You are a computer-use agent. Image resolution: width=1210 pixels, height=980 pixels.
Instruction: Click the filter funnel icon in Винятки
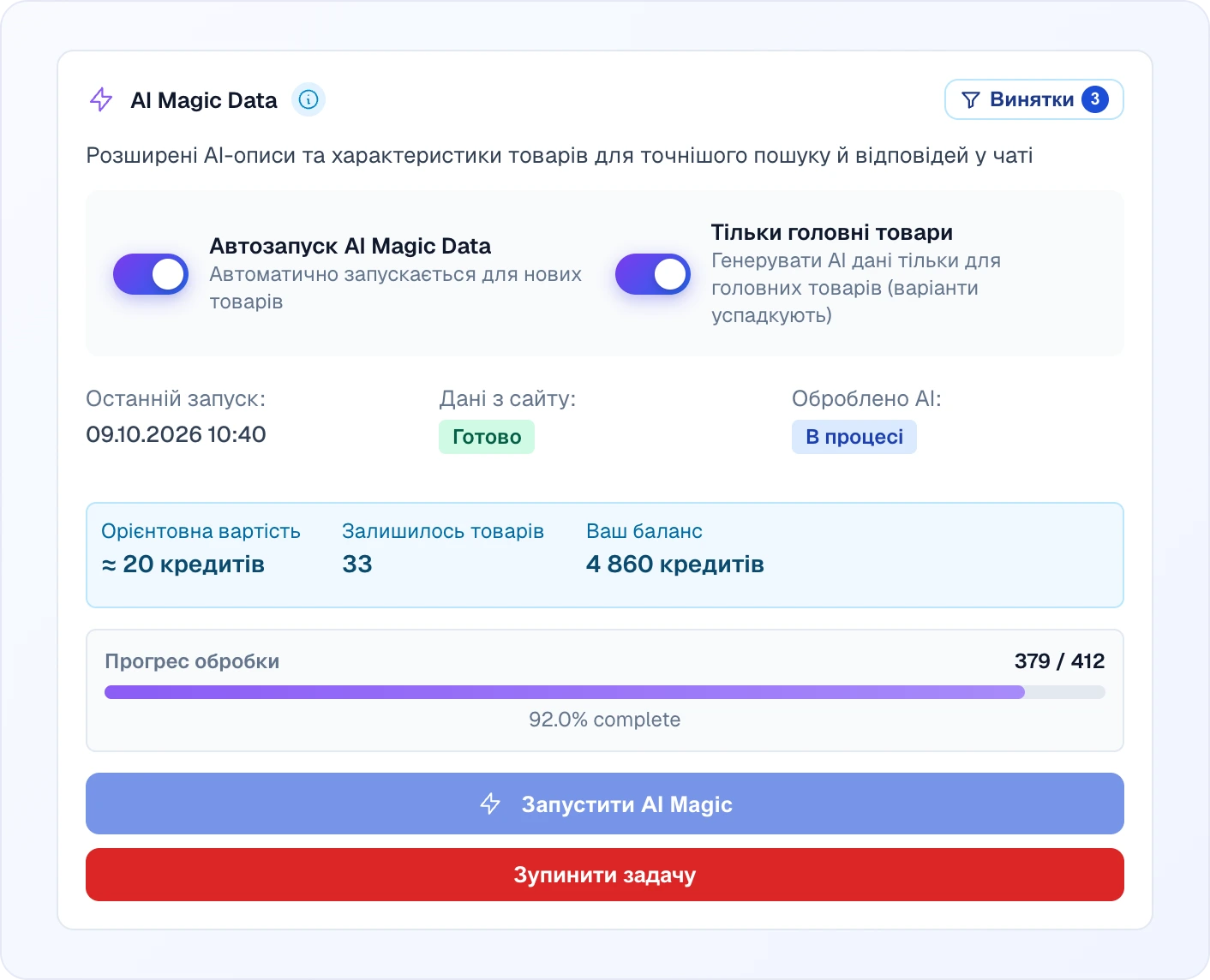click(x=971, y=99)
